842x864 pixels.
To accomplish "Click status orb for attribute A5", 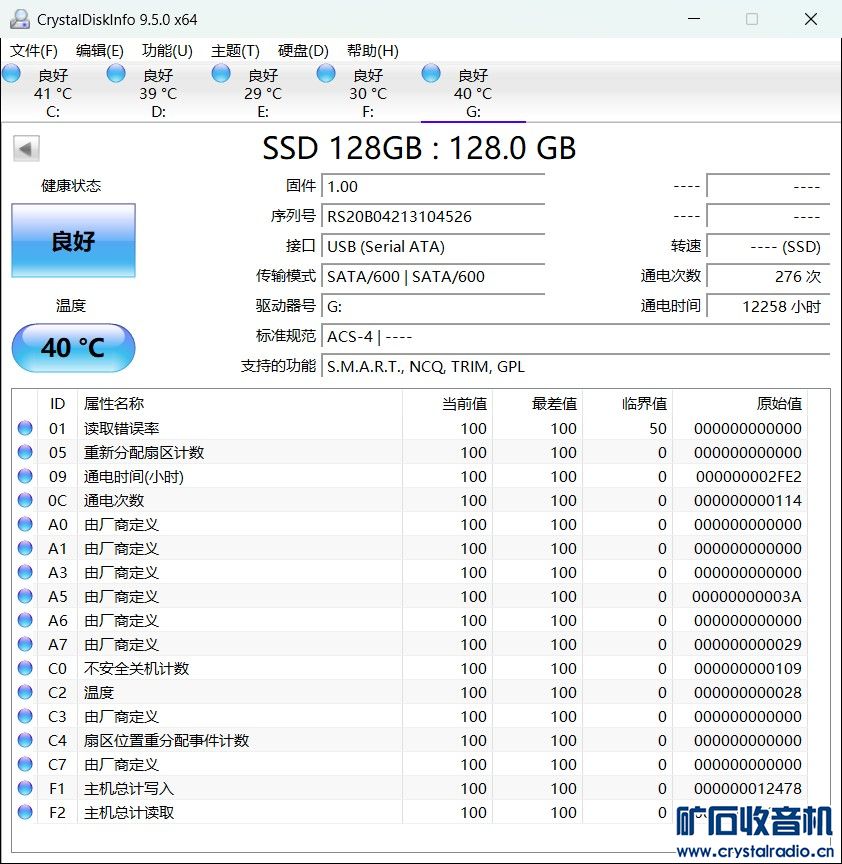I will tap(25, 596).
